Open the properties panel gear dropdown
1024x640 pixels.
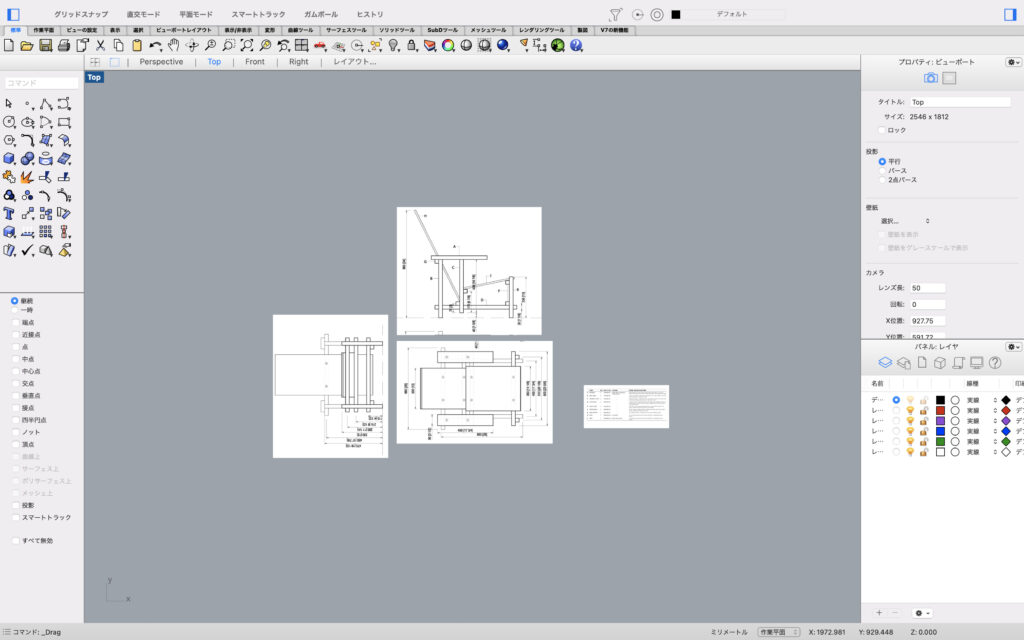[1014, 62]
